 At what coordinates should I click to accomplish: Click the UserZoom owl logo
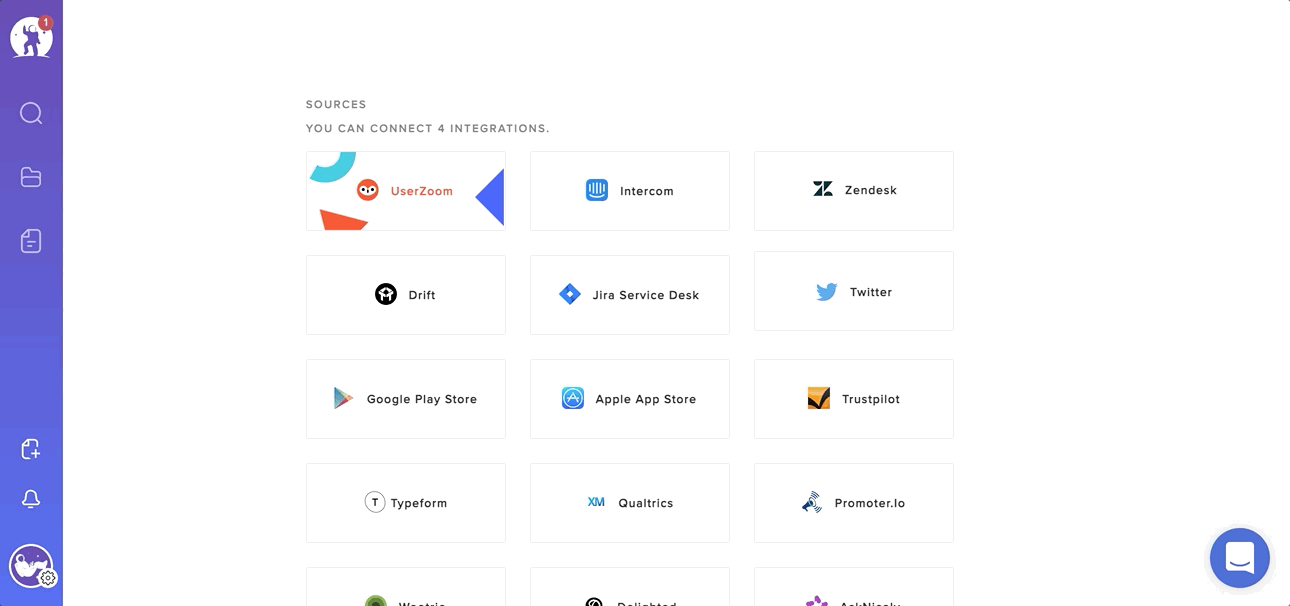click(368, 190)
